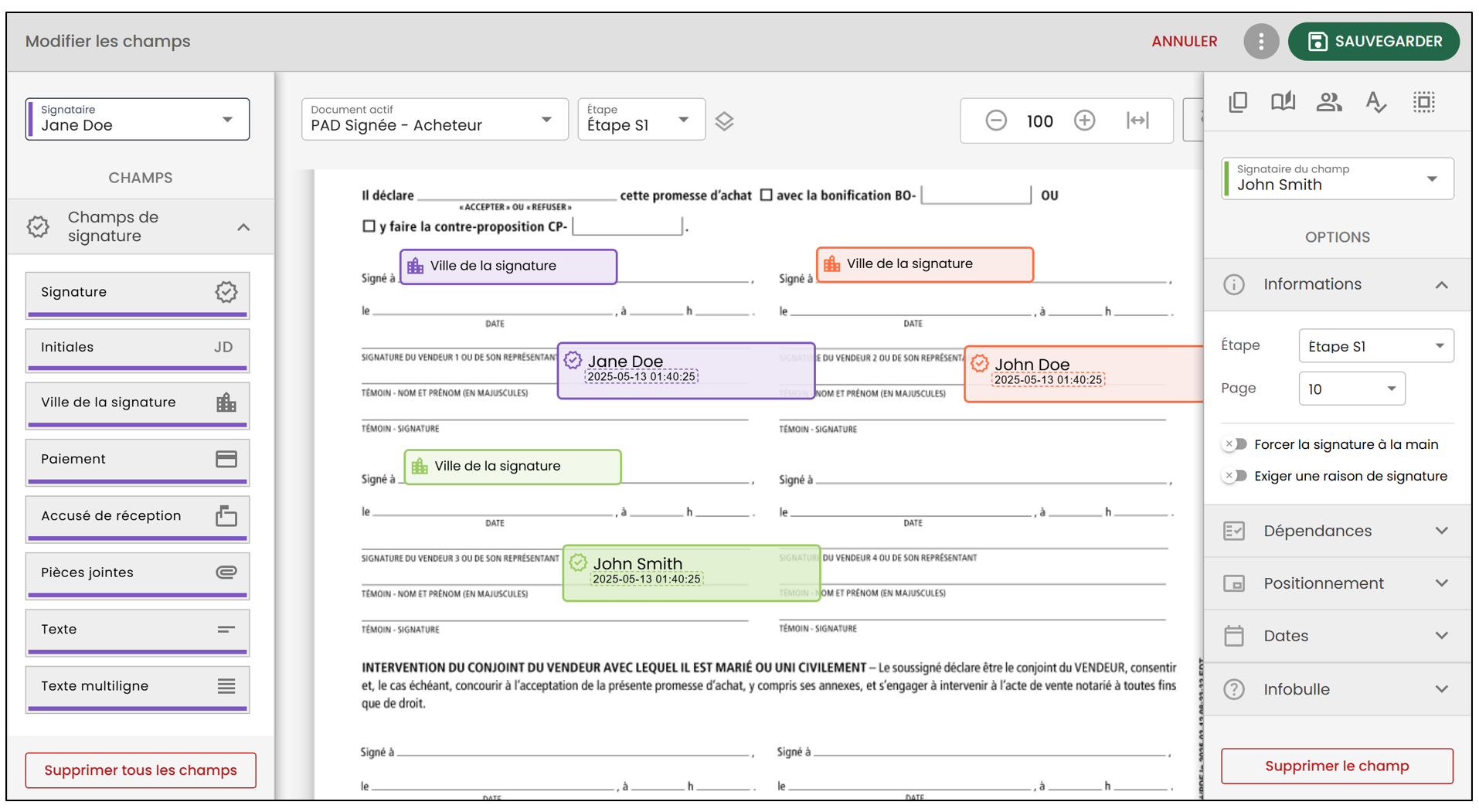Image resolution: width=1479 pixels, height=812 pixels.
Task: Open the Signataire Jane Doe dropdown
Action: (x=138, y=119)
